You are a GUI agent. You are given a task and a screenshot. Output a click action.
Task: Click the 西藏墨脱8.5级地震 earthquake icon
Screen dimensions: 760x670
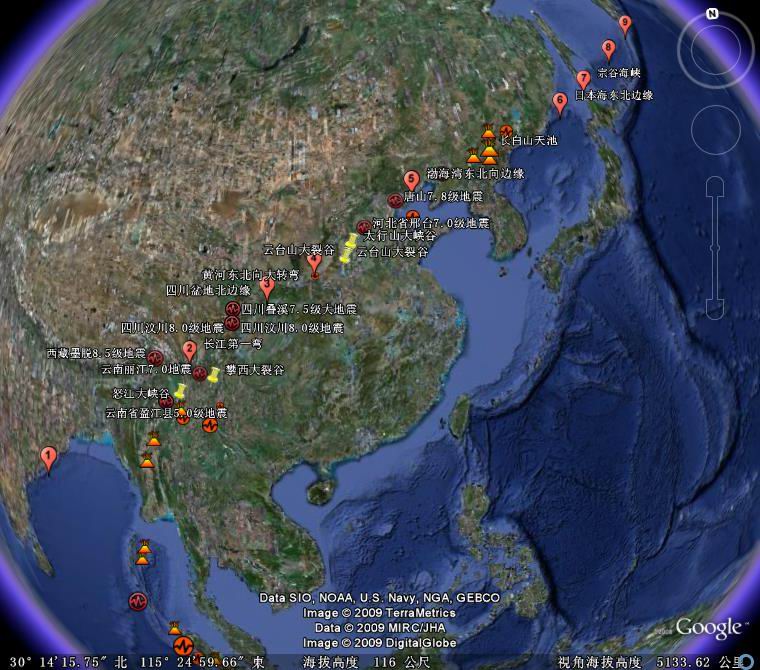[x=156, y=358]
